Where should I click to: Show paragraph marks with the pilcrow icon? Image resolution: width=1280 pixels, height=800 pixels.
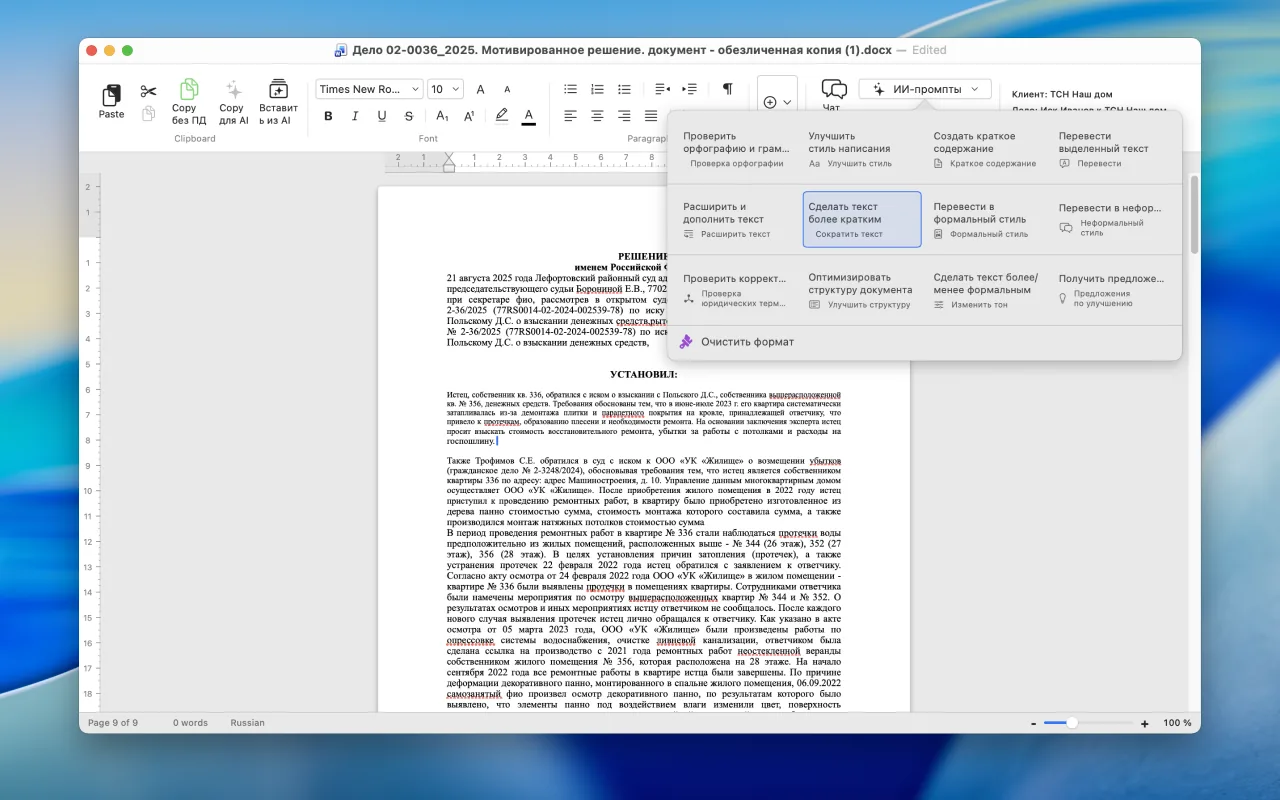[x=728, y=89]
